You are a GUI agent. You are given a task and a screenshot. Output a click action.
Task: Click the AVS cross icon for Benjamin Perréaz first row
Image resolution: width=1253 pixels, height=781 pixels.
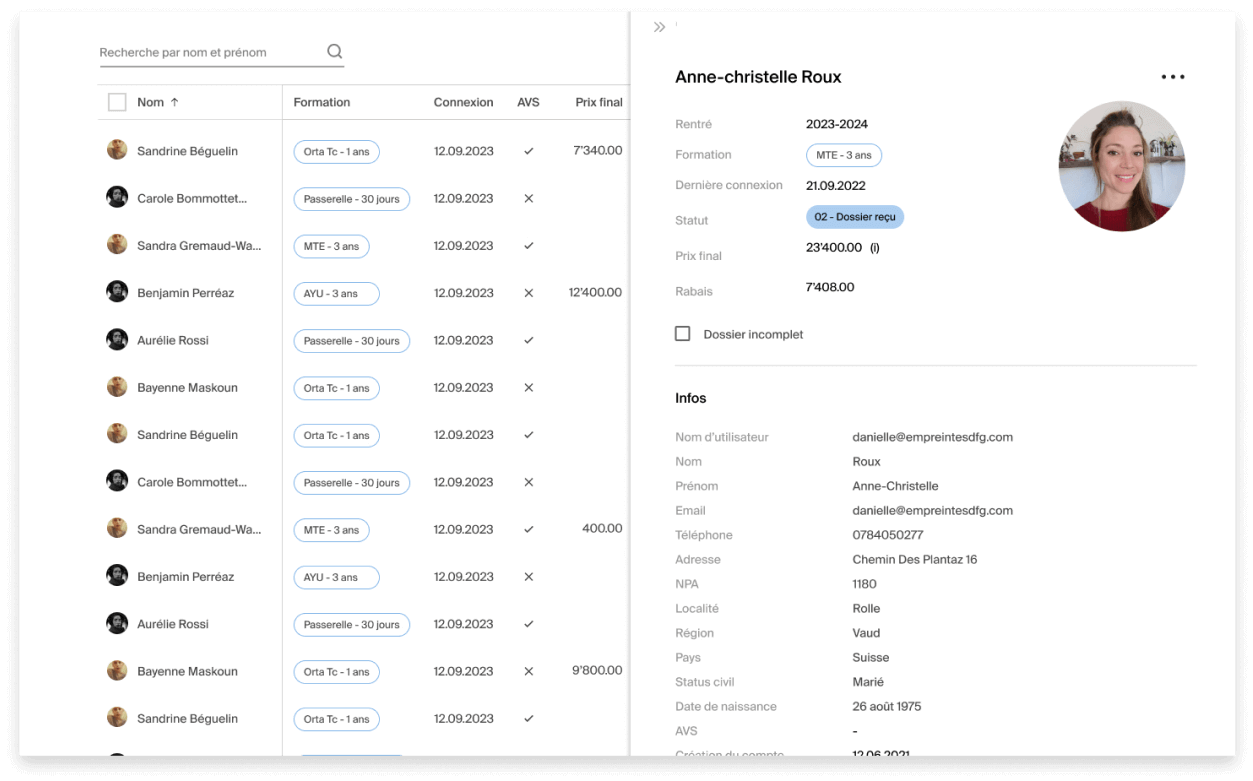[529, 293]
